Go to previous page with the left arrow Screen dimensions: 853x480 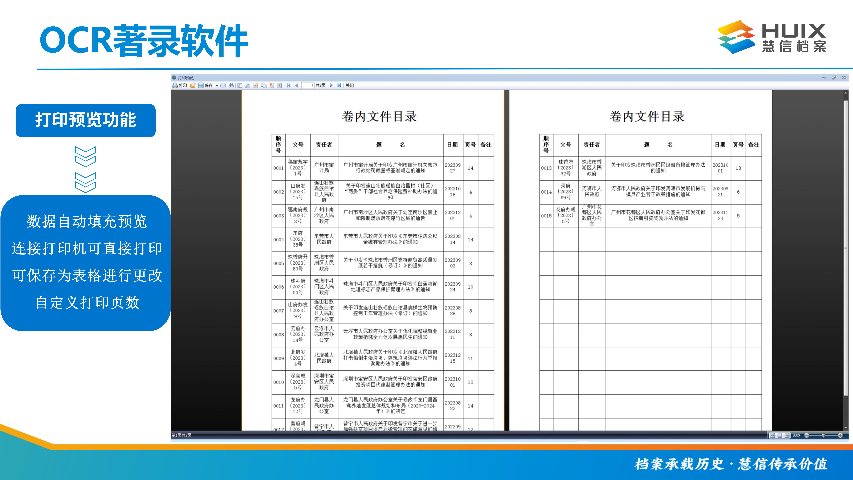coord(296,85)
